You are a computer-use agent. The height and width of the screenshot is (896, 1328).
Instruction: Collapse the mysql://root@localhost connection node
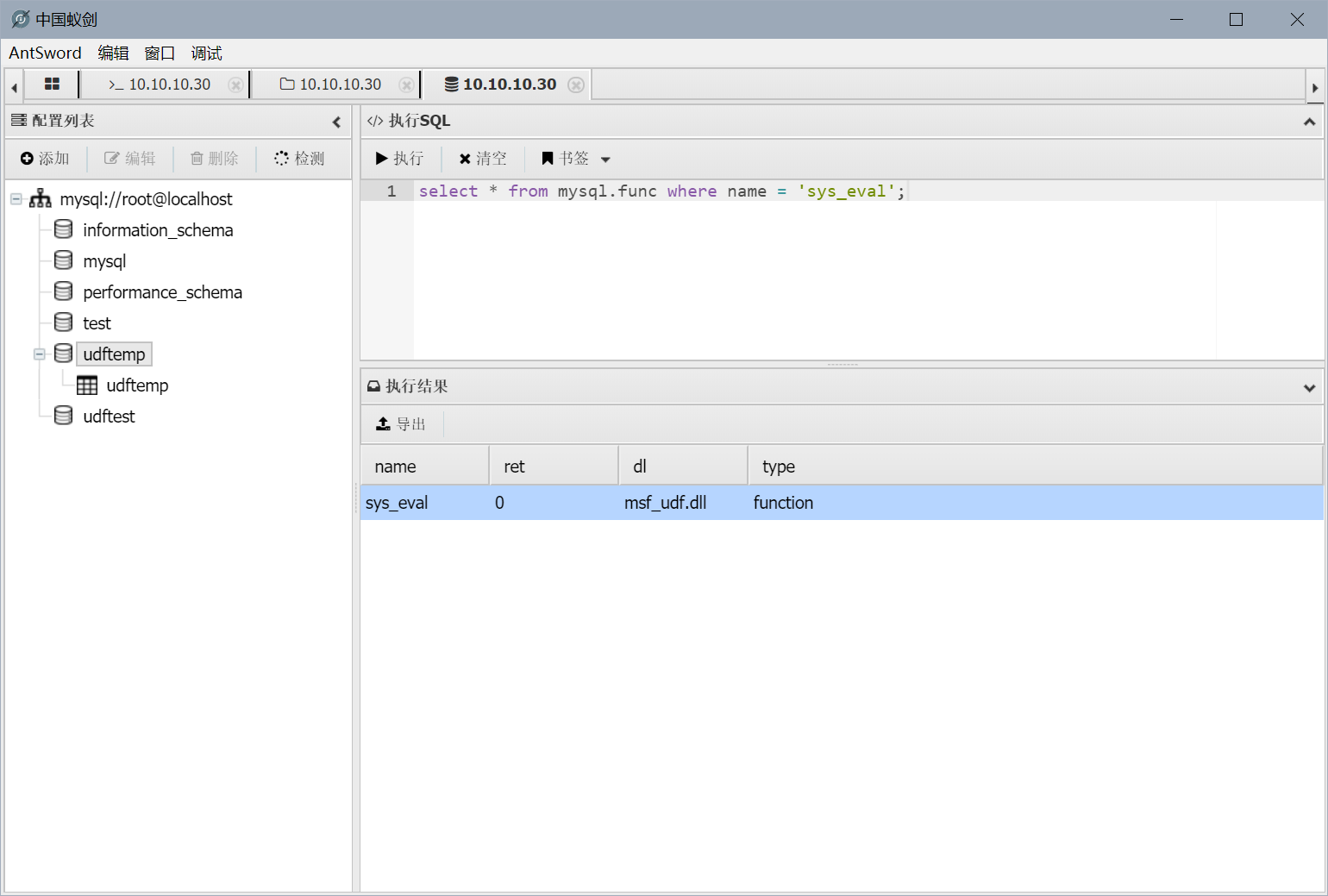click(x=16, y=199)
